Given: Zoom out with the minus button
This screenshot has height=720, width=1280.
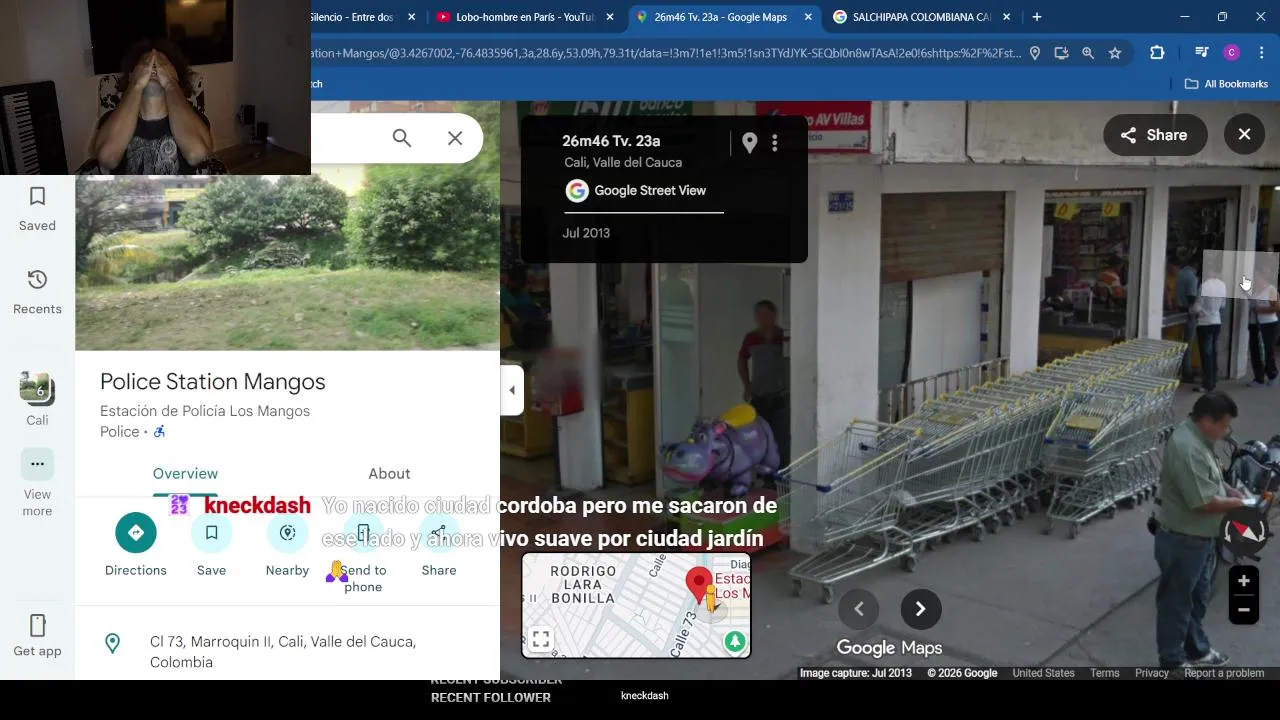Looking at the screenshot, I should coord(1243,610).
